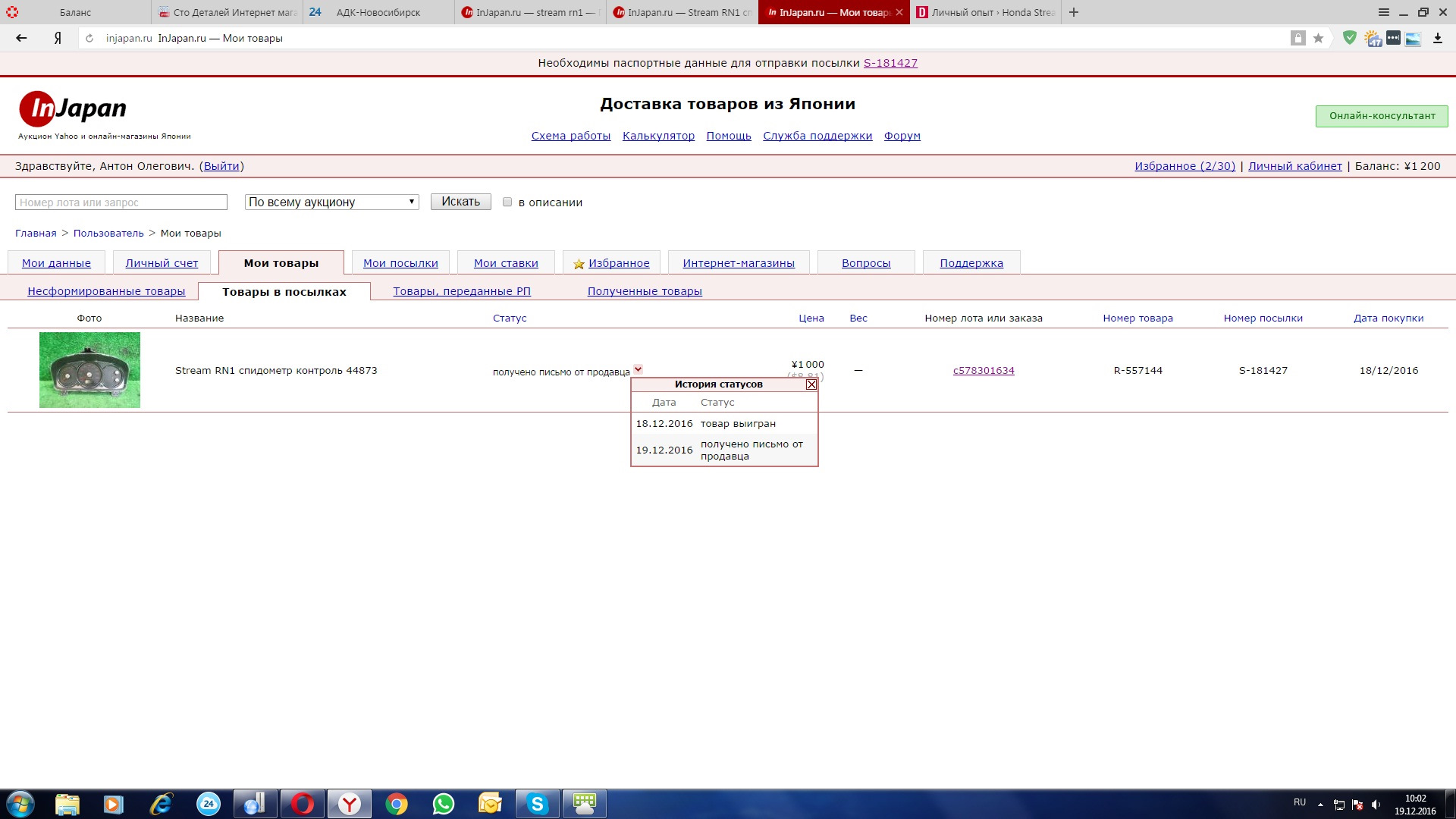Select 'Полученные товары' subtab
Viewport: 1456px width, 819px height.
tap(645, 291)
